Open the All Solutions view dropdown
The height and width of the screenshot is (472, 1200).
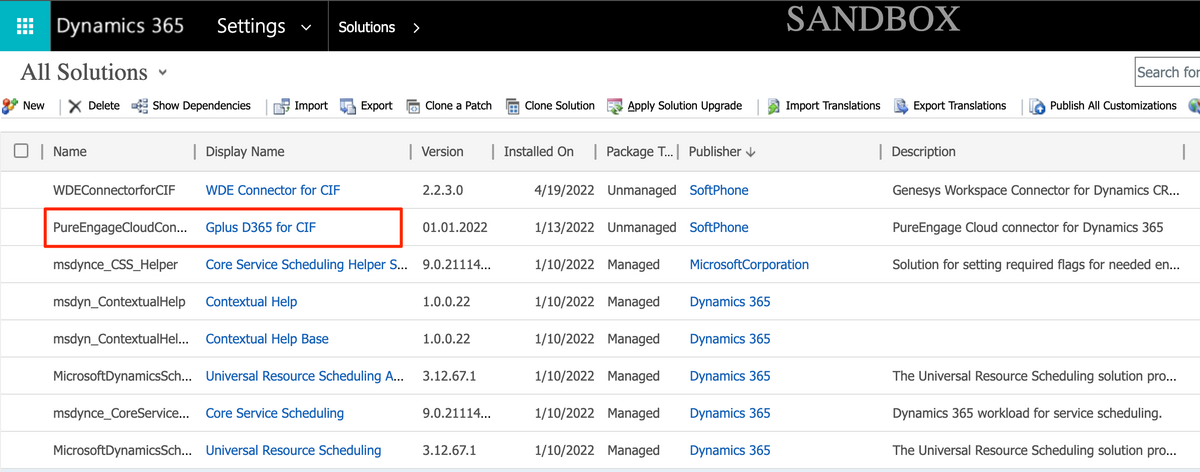162,73
